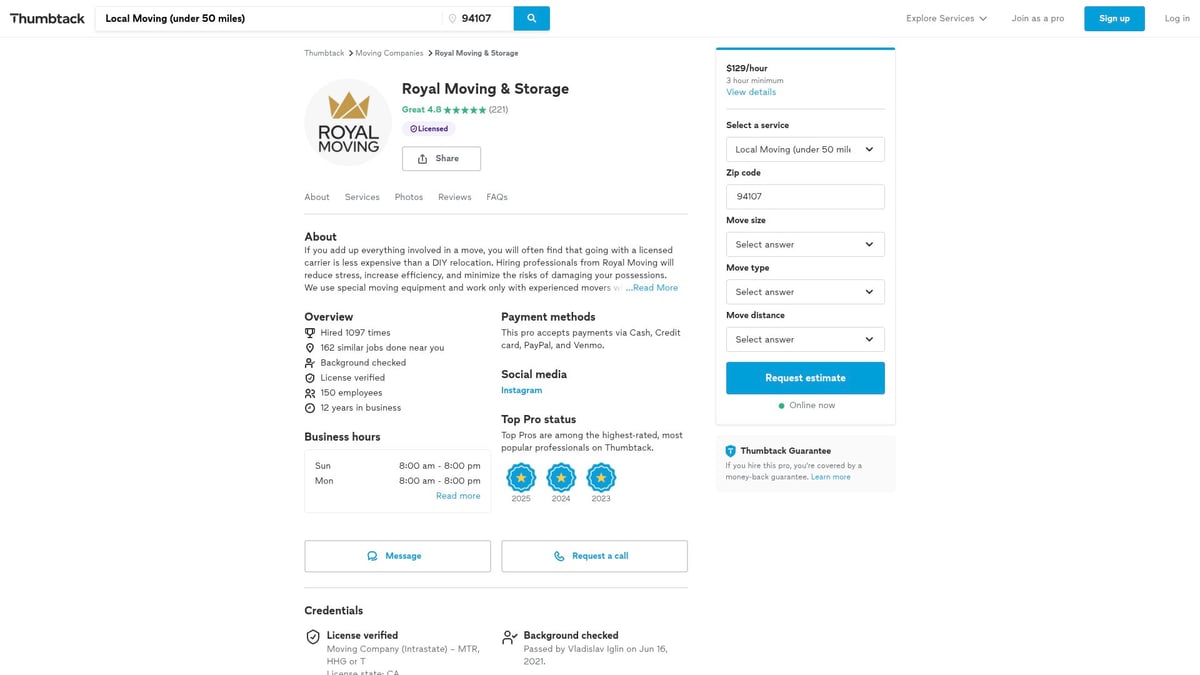Click the Thumbtack Guarantee shield icon
Screen dimensions: 1200x675
(x=731, y=451)
